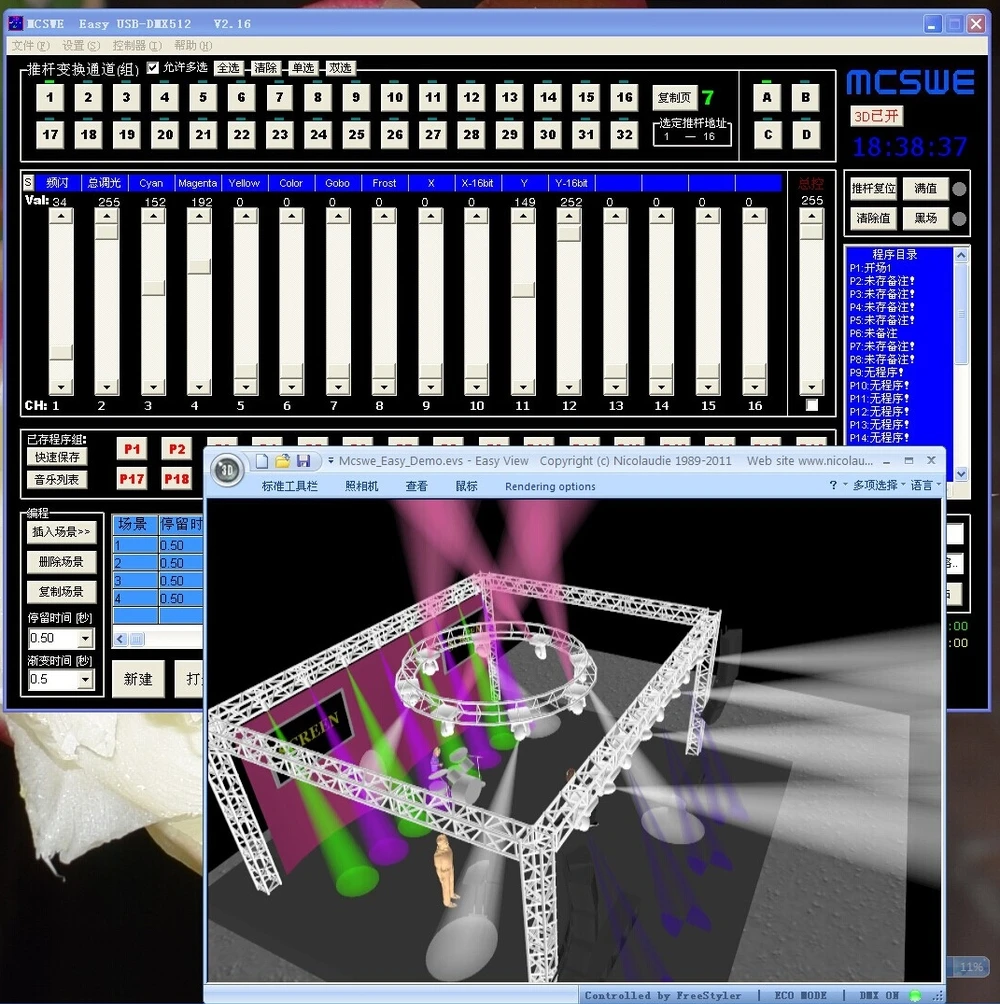The width and height of the screenshot is (1000, 1004).
Task: Click the 3D已开 button
Action: (x=876, y=117)
